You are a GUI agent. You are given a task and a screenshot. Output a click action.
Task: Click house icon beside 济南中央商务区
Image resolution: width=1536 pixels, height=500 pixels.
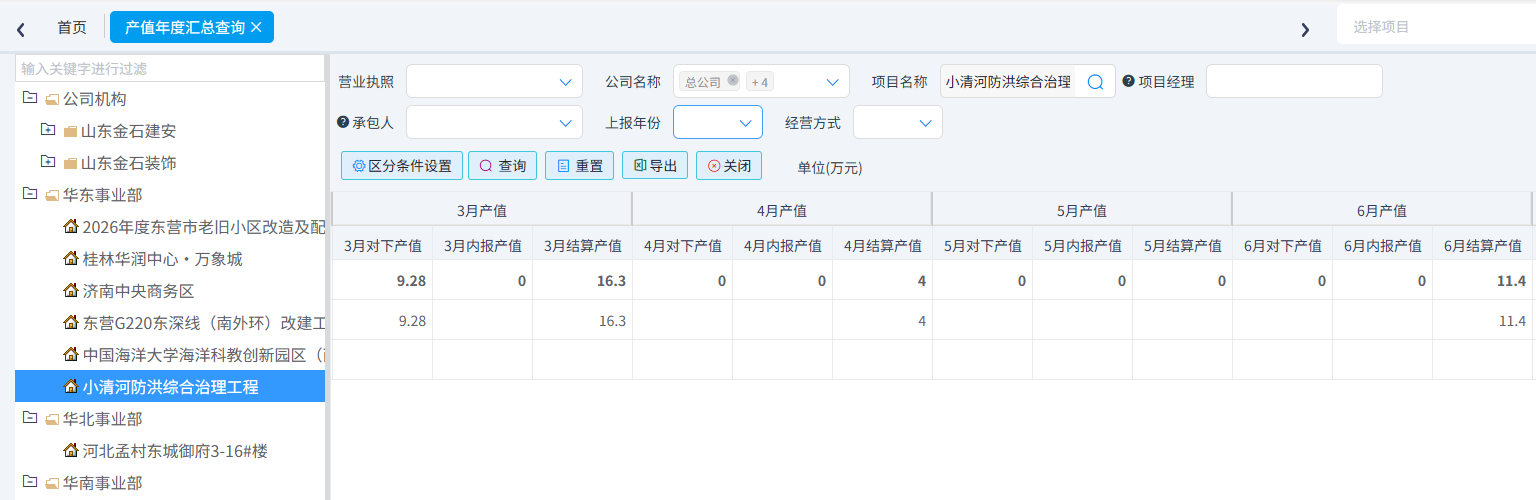[x=70, y=290]
